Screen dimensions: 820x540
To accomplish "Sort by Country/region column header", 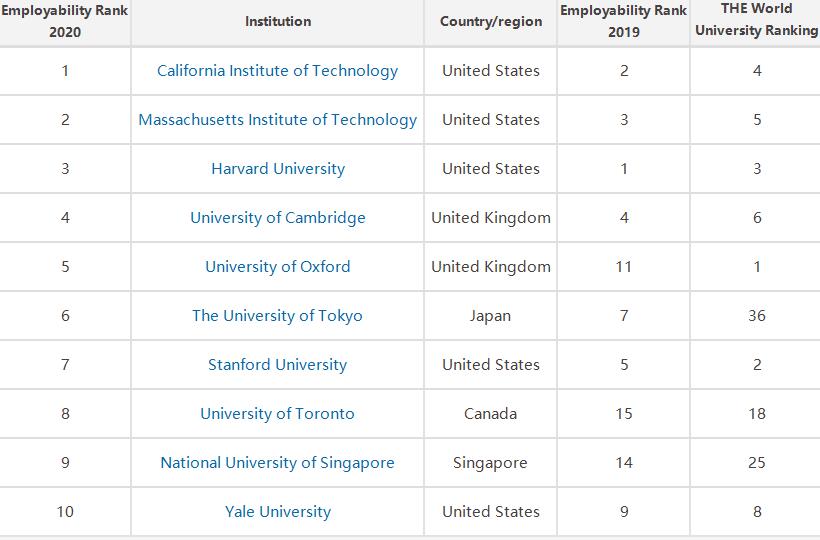I will 490,21.
